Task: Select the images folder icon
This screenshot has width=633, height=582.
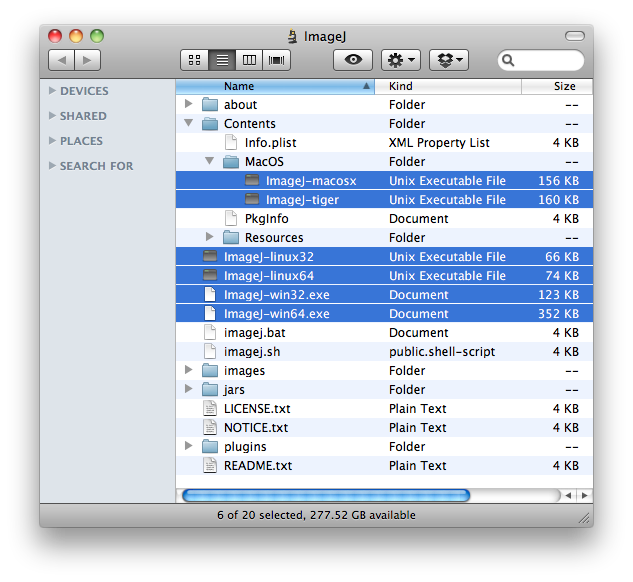Action: tap(210, 370)
